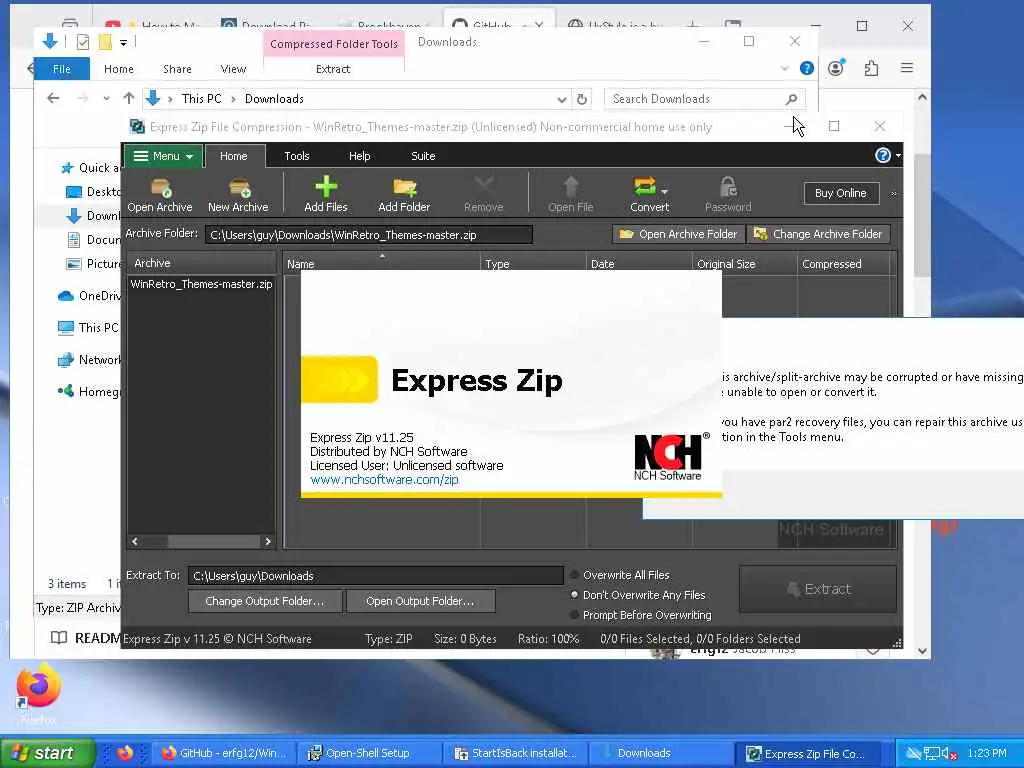
Task: Open the nchsoftware.com/zip link
Action: [x=384, y=479]
